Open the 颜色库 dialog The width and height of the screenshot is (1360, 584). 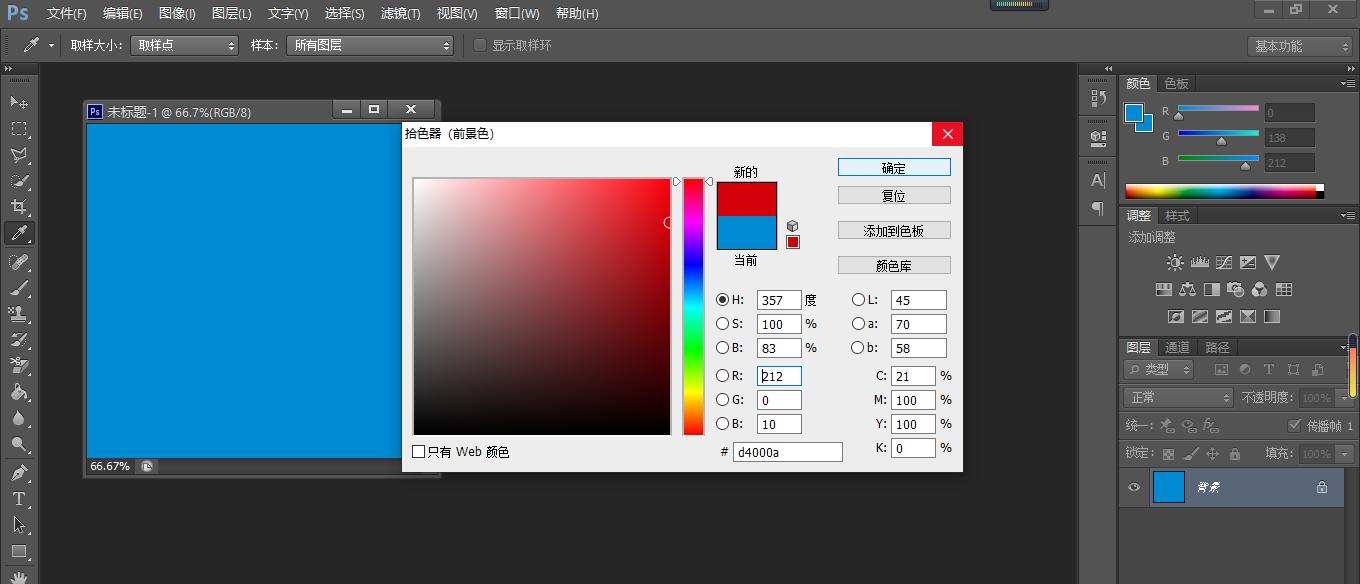(893, 264)
